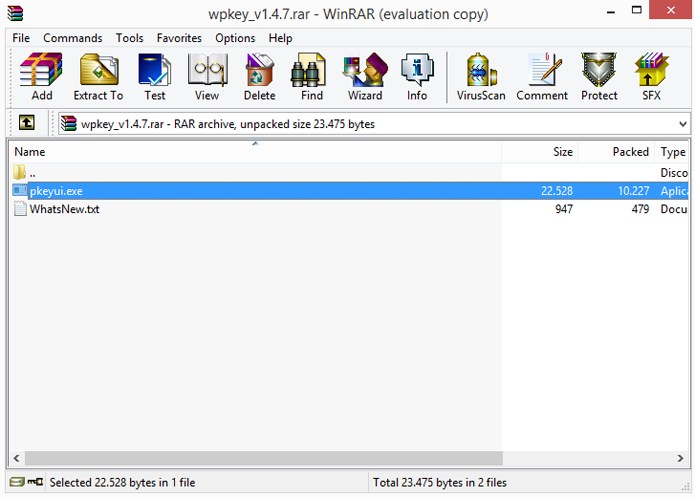The width and height of the screenshot is (695, 497).
Task: Launch the Wizard tool
Action: (x=365, y=77)
